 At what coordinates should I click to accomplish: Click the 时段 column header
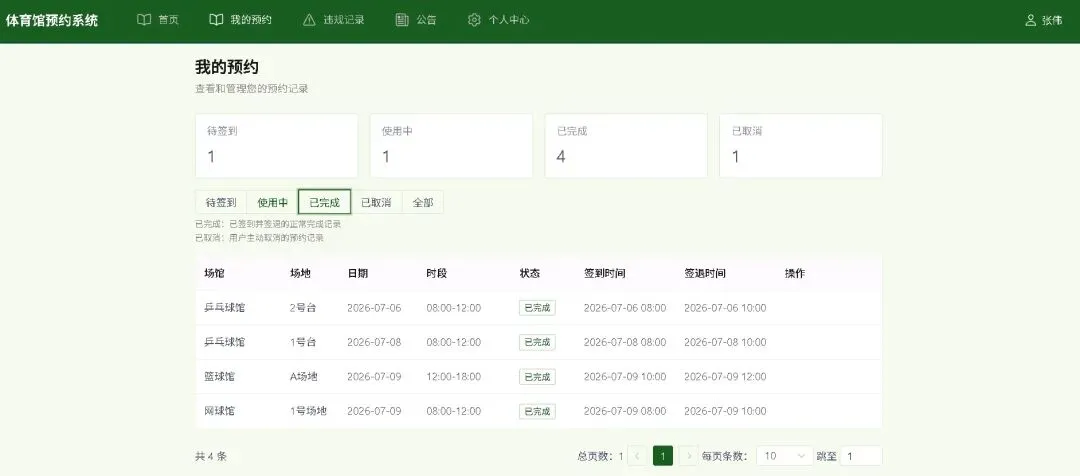pyautogui.click(x=437, y=273)
